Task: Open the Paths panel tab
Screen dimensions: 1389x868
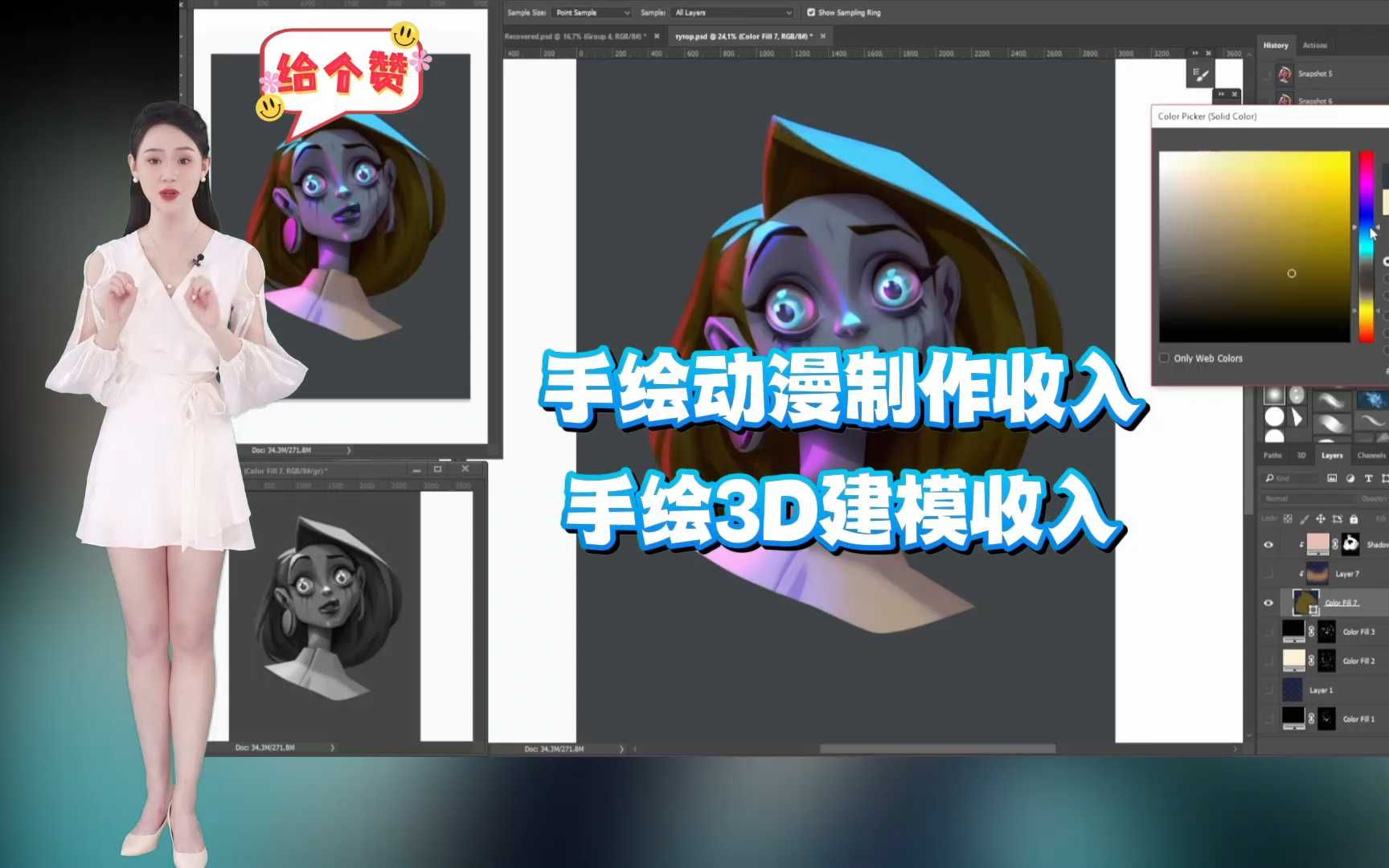Action: point(1272,456)
